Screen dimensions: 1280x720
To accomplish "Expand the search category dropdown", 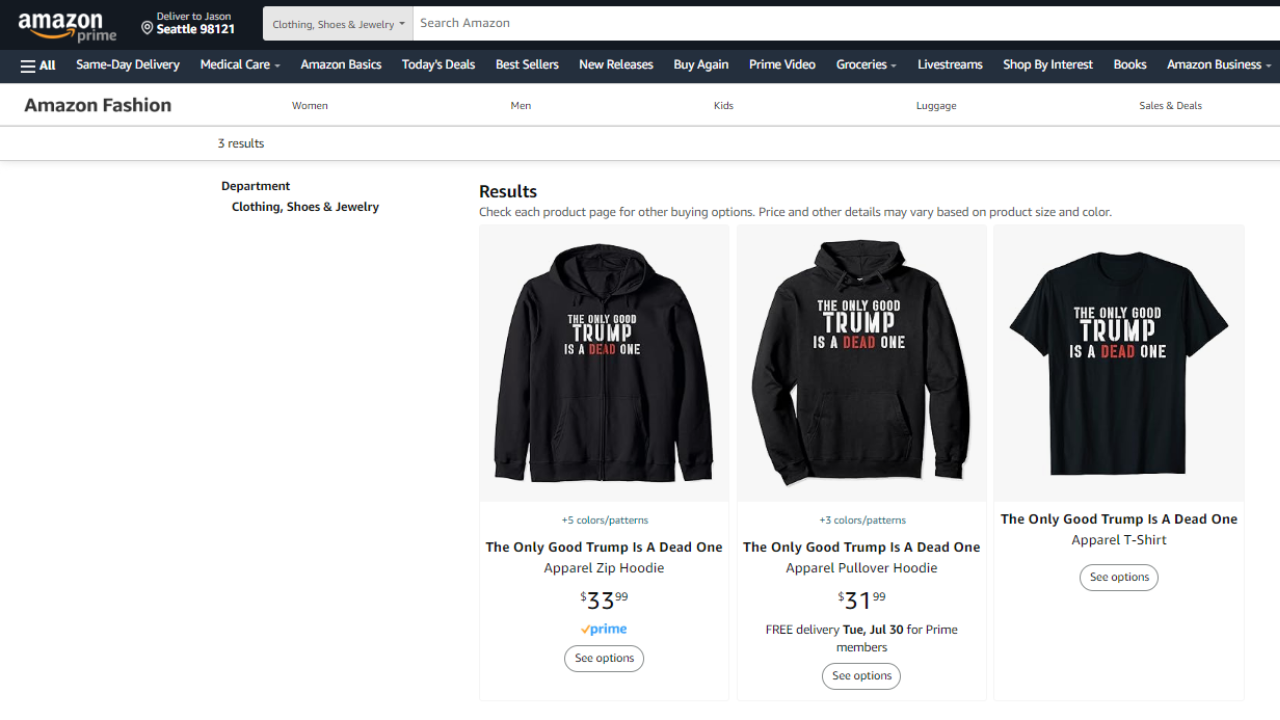I will pos(338,24).
